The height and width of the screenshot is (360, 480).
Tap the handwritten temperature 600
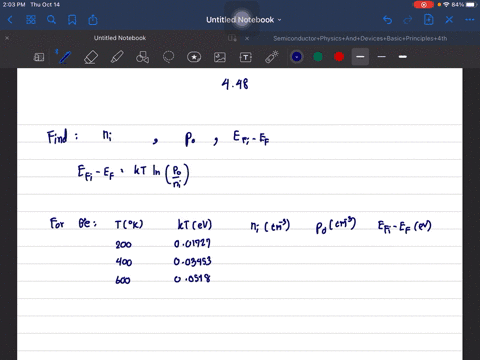tap(123, 280)
